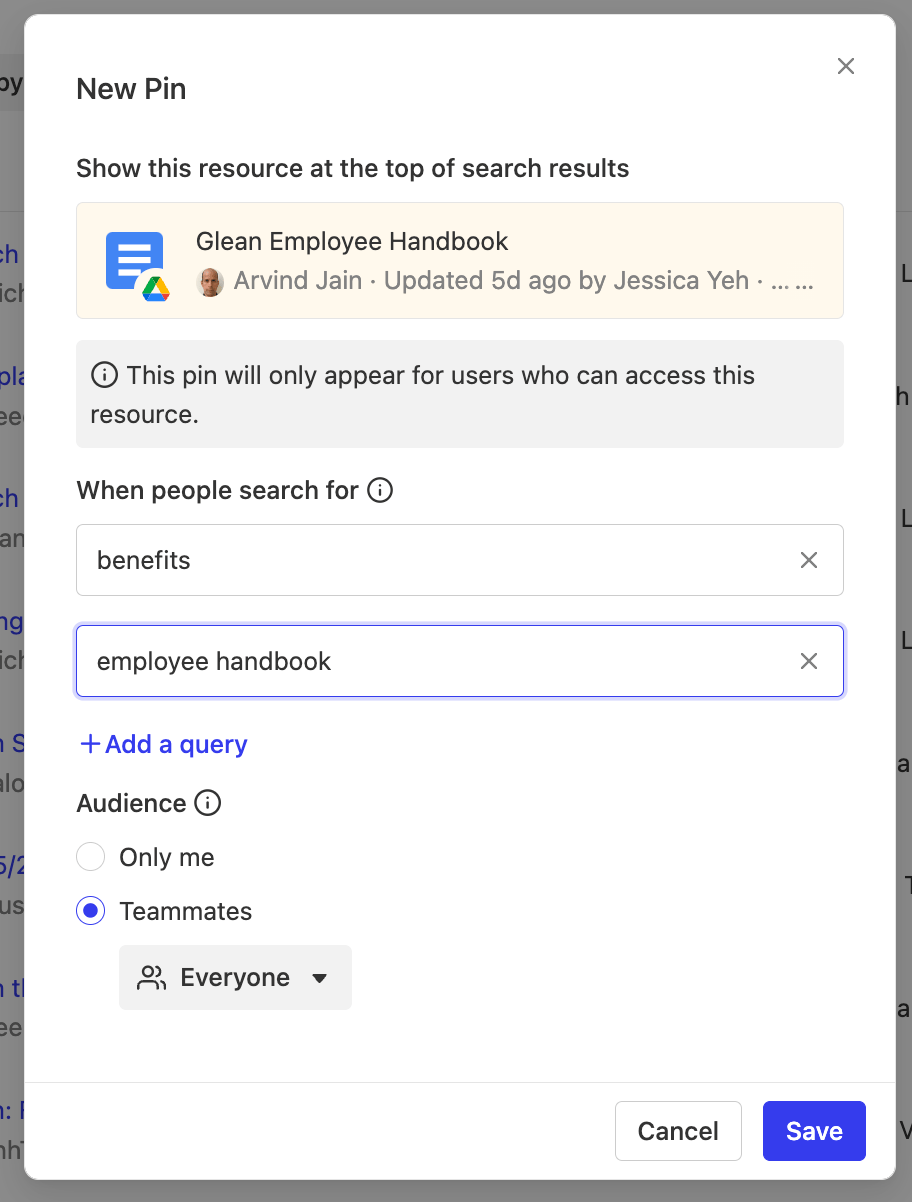Click the Save button
This screenshot has width=912, height=1202.
pyautogui.click(x=814, y=1131)
